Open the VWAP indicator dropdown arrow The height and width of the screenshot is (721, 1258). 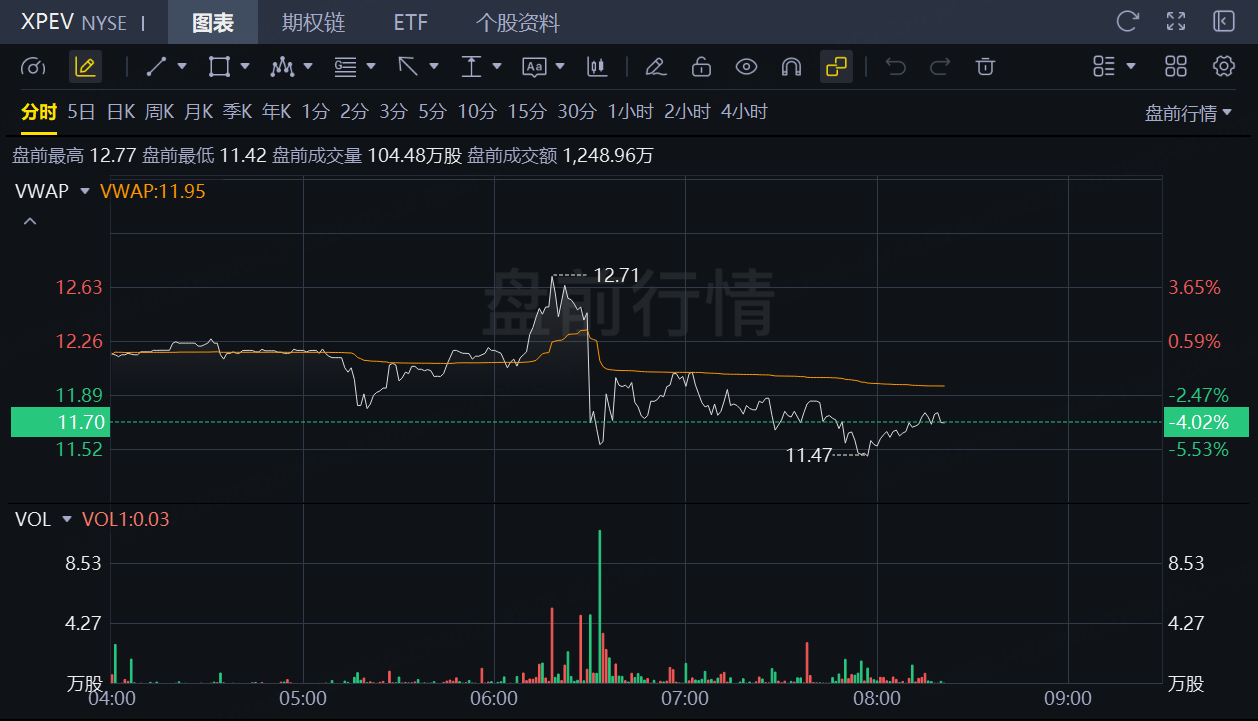pos(85,191)
